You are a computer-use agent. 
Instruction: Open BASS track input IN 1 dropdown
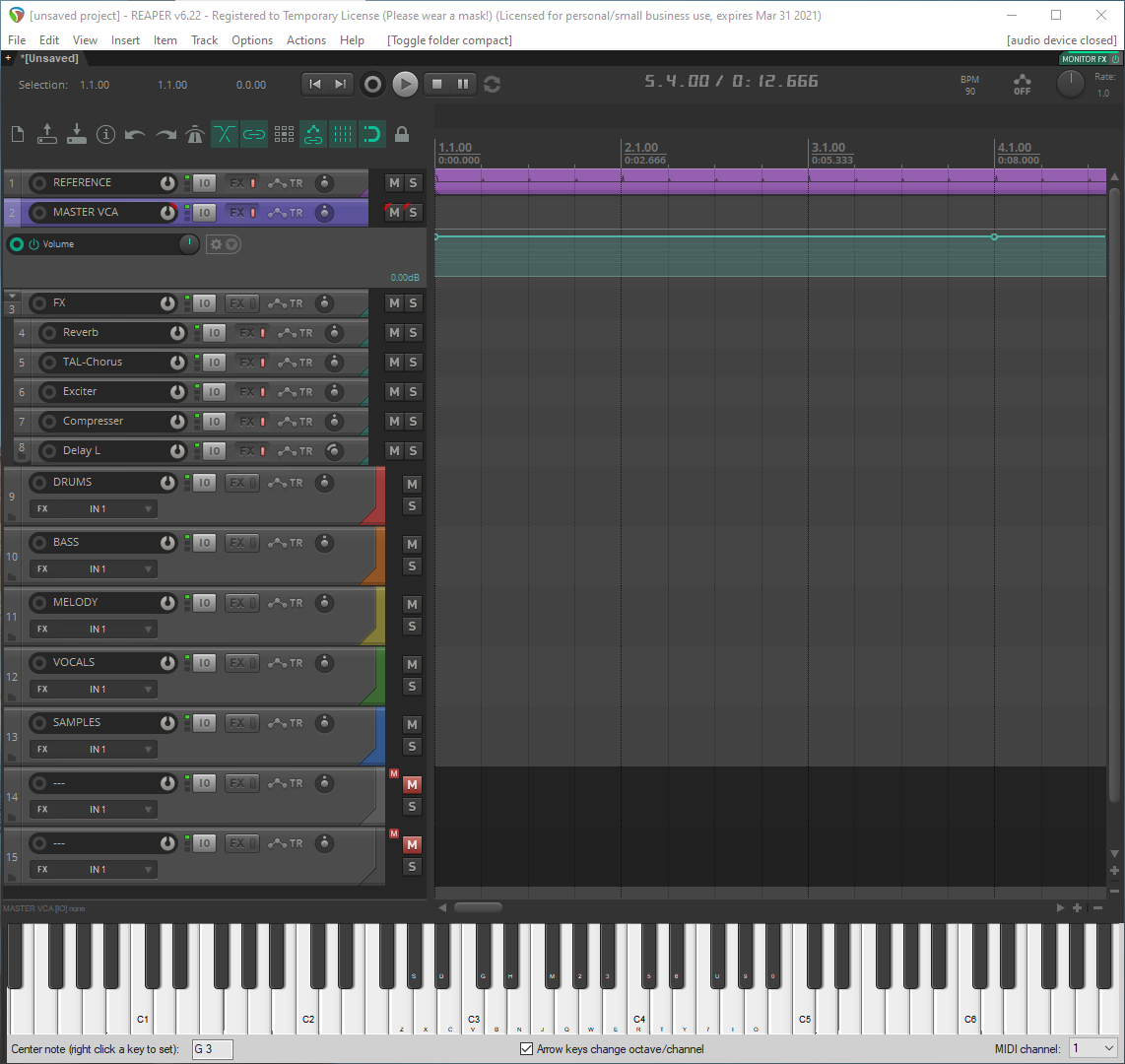click(x=120, y=569)
